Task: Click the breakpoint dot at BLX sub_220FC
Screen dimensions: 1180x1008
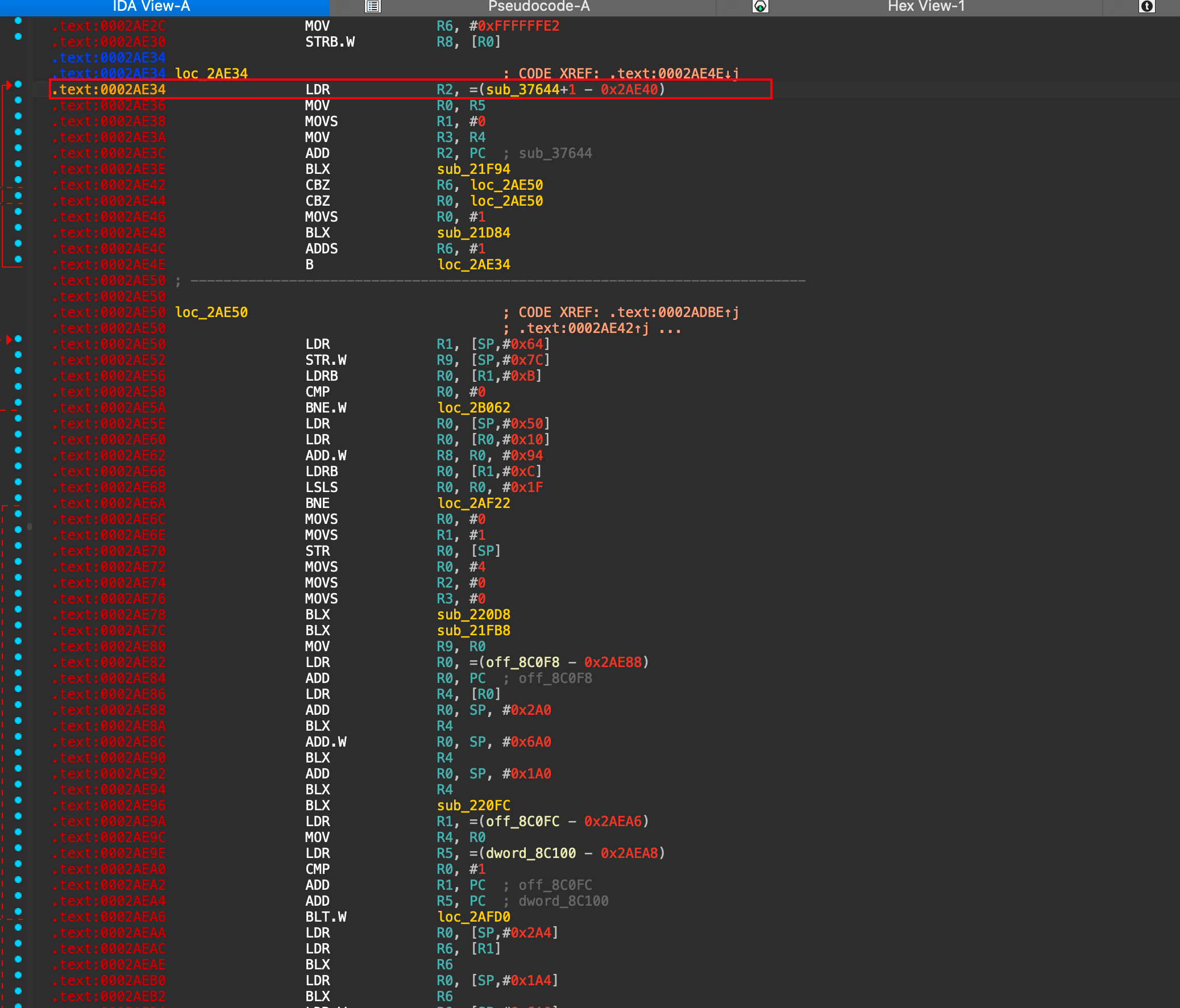Action: [x=18, y=800]
